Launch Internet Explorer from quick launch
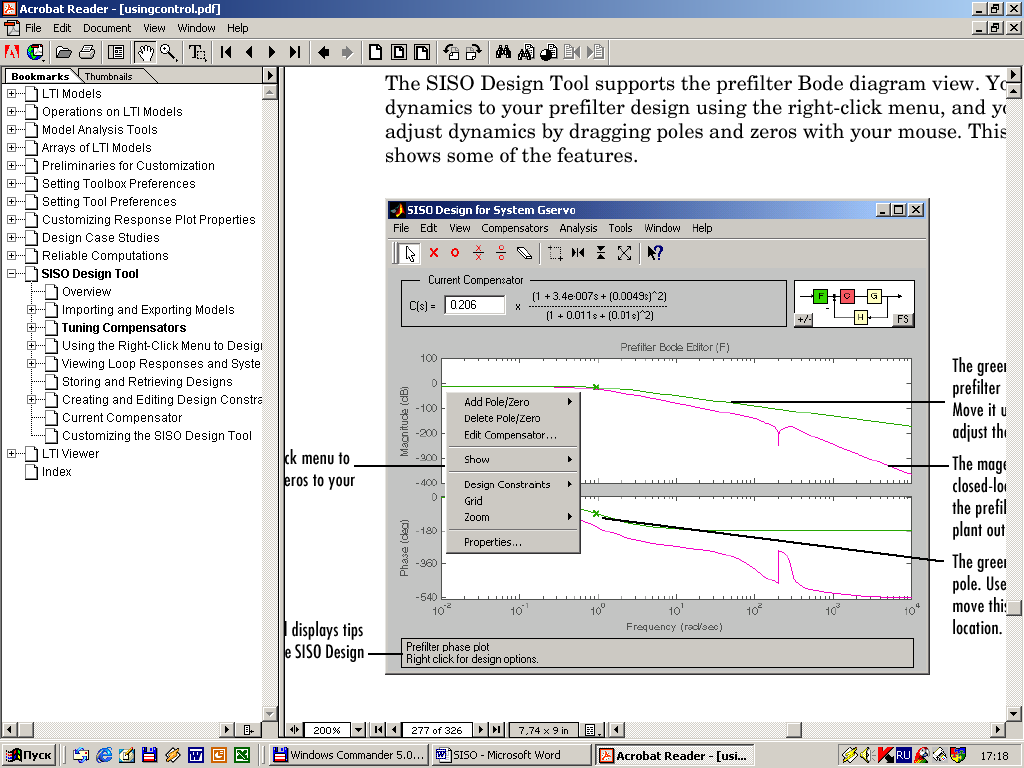The width and height of the screenshot is (1024, 768). click(x=104, y=756)
